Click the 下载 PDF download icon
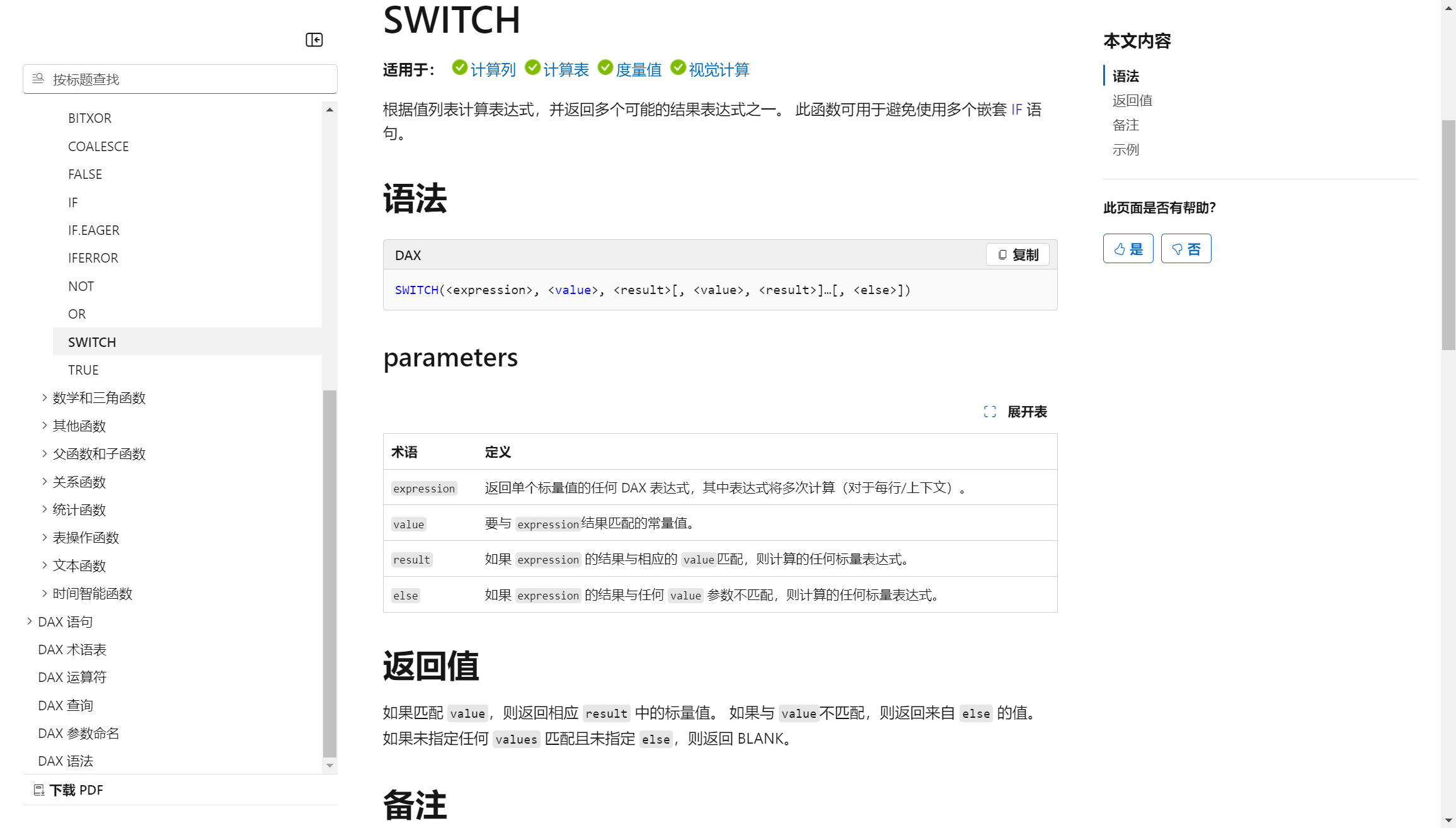The height and width of the screenshot is (828, 1456). coord(39,790)
